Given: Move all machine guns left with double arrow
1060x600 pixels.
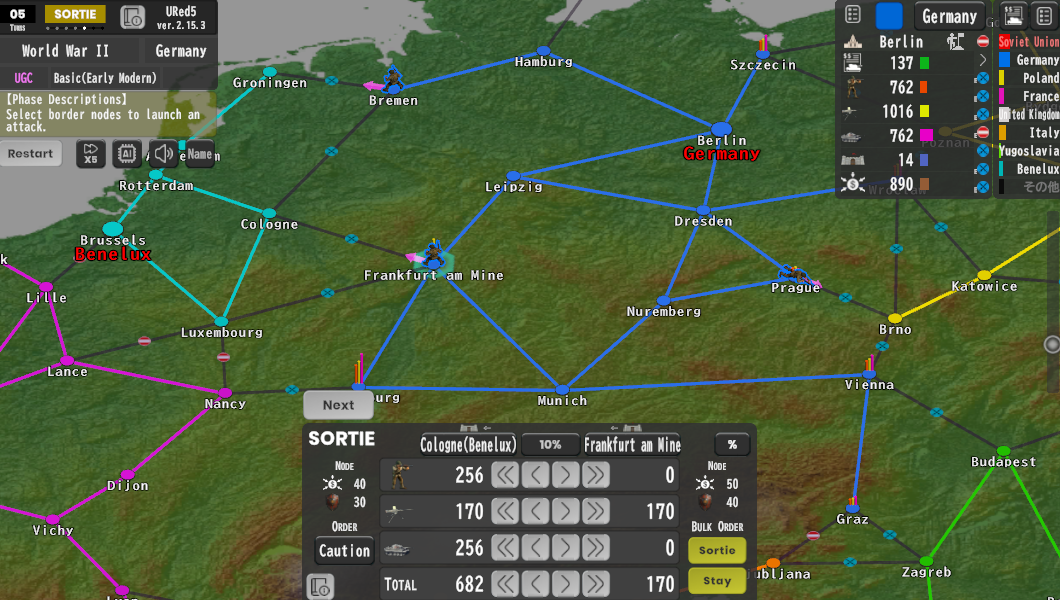Looking at the screenshot, I should [505, 511].
